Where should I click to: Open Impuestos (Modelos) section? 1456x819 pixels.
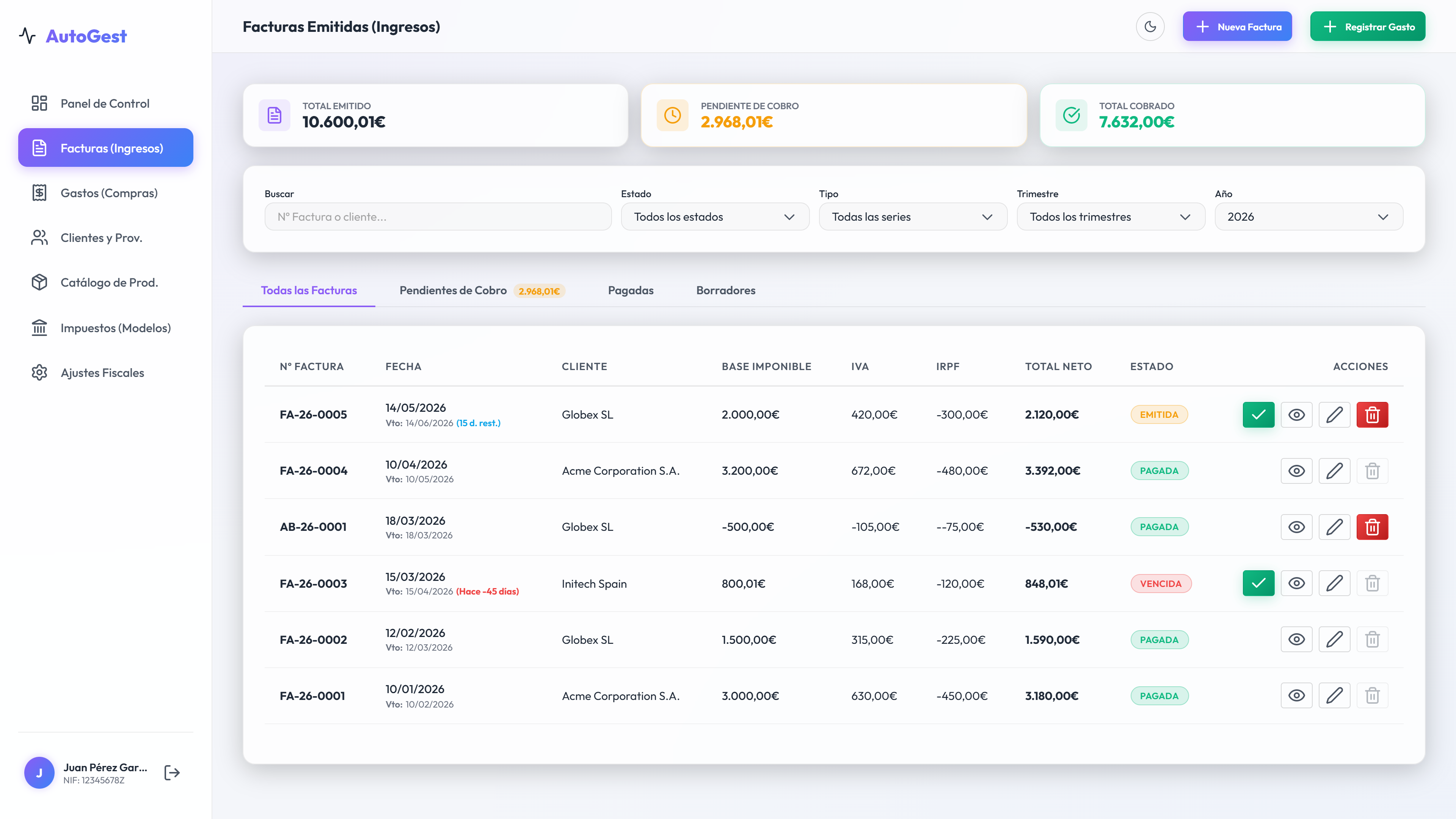(106, 328)
